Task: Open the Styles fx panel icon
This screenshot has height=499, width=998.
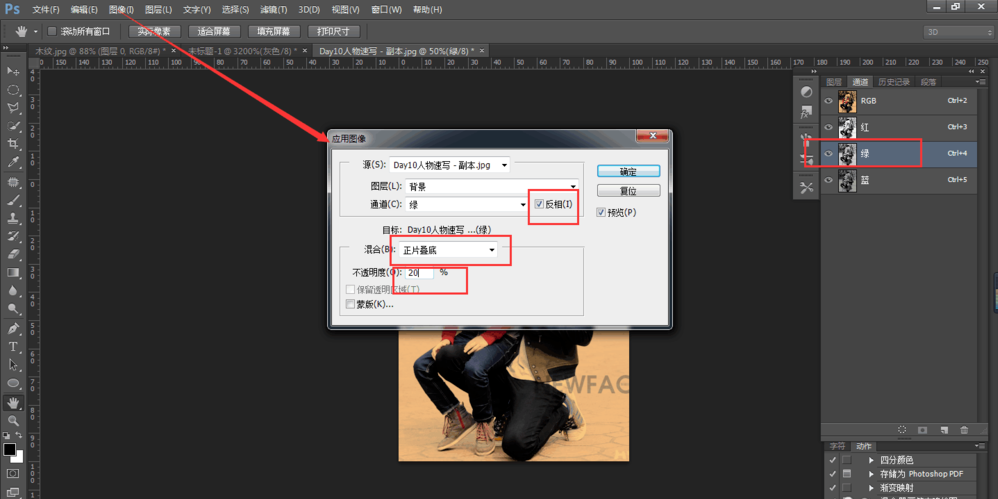Action: (x=806, y=114)
